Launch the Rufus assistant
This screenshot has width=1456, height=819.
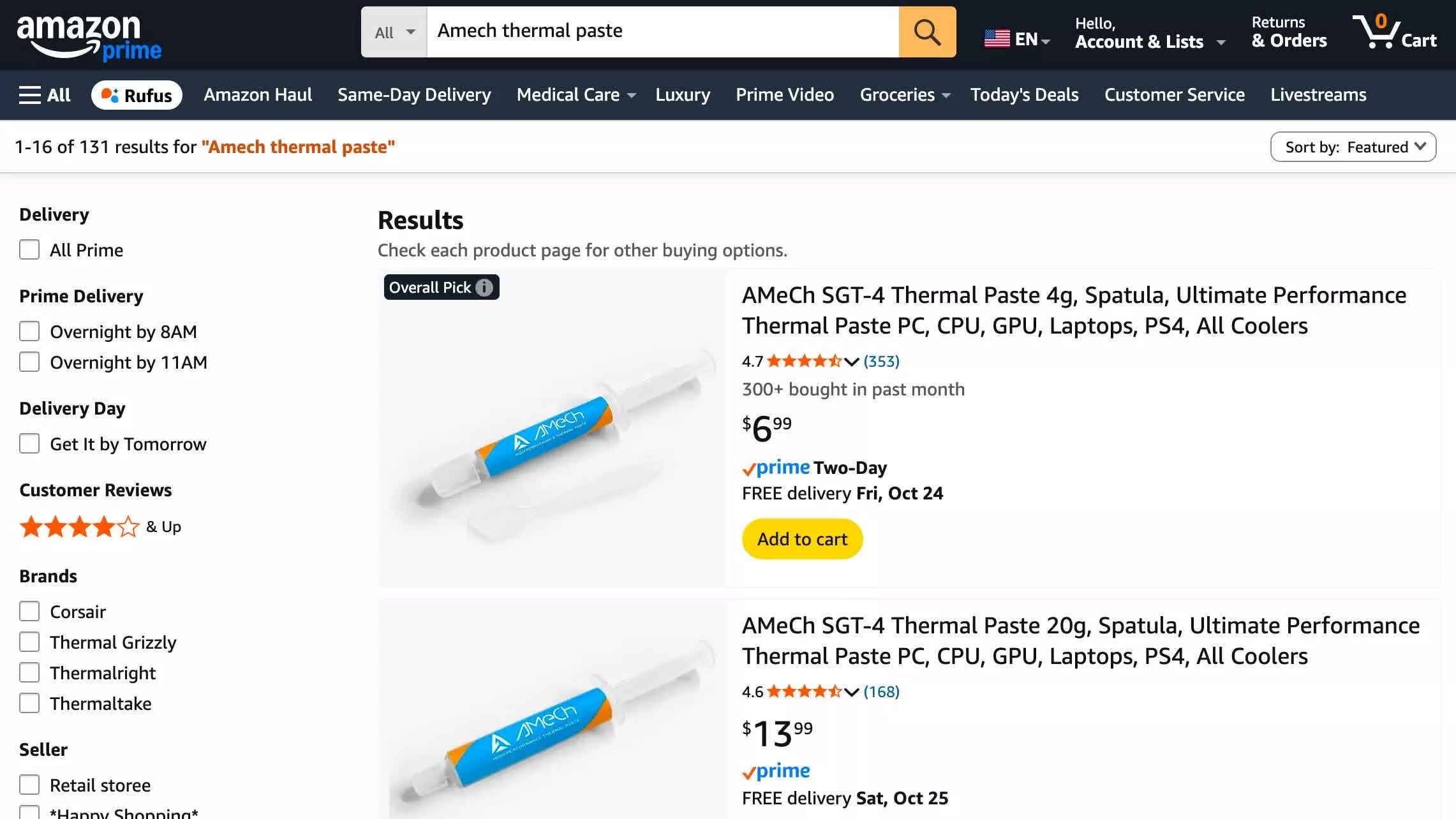coord(137,95)
